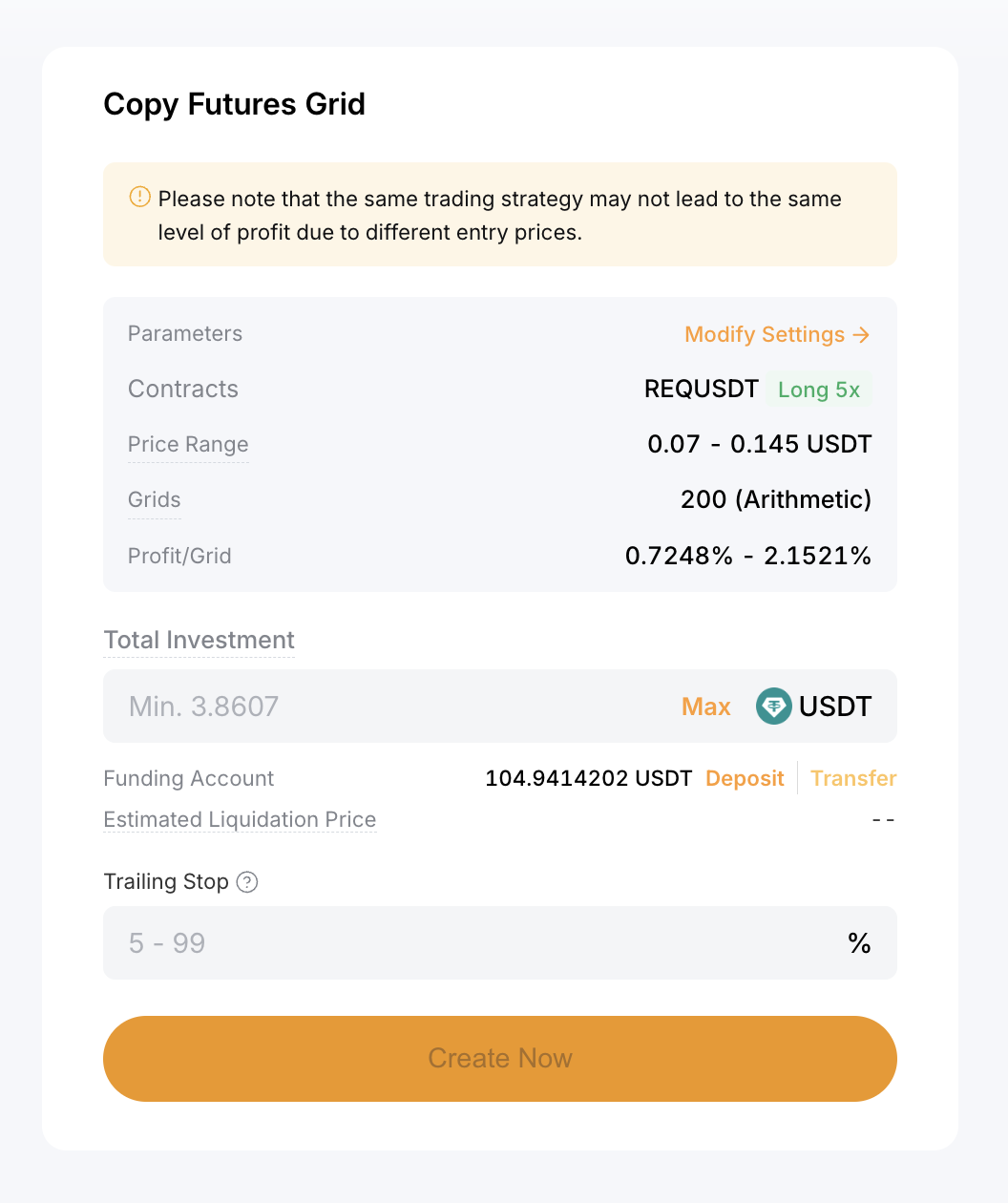
Task: Click the USDT Tether coin icon
Action: pyautogui.click(x=774, y=707)
